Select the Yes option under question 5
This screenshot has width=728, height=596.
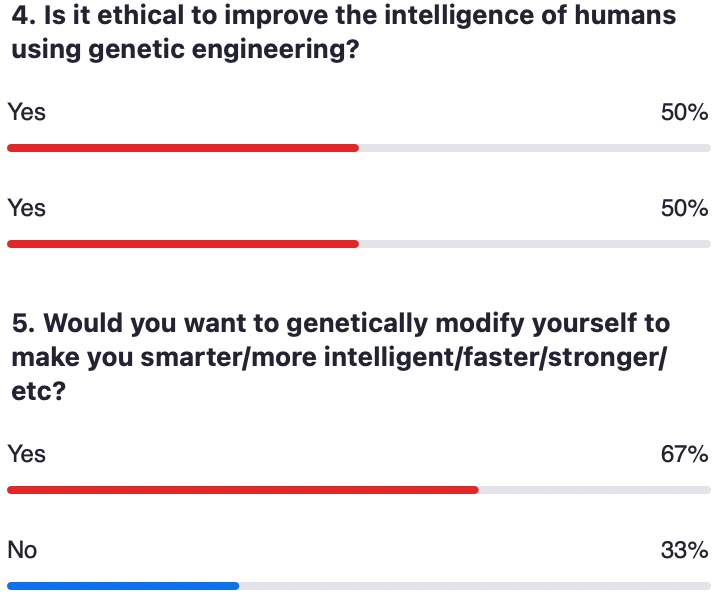[x=27, y=454]
